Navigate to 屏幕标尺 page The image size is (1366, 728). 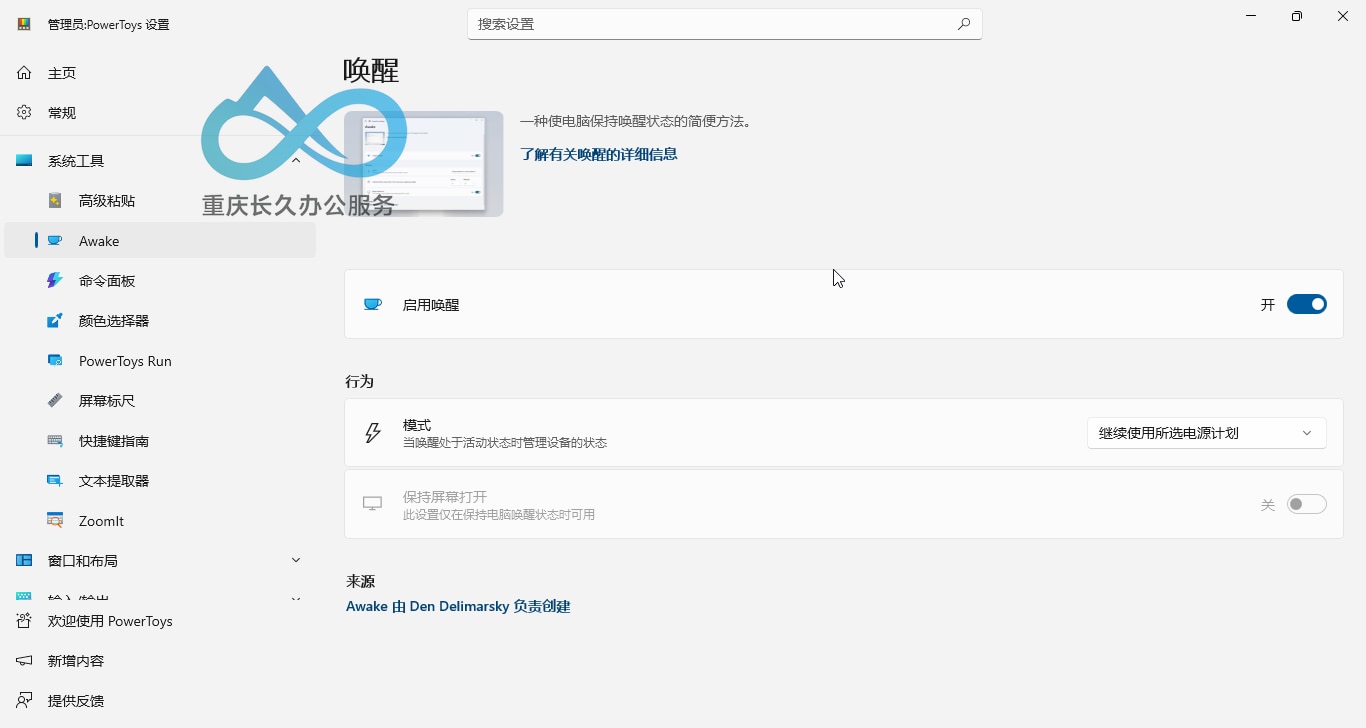[160, 401]
